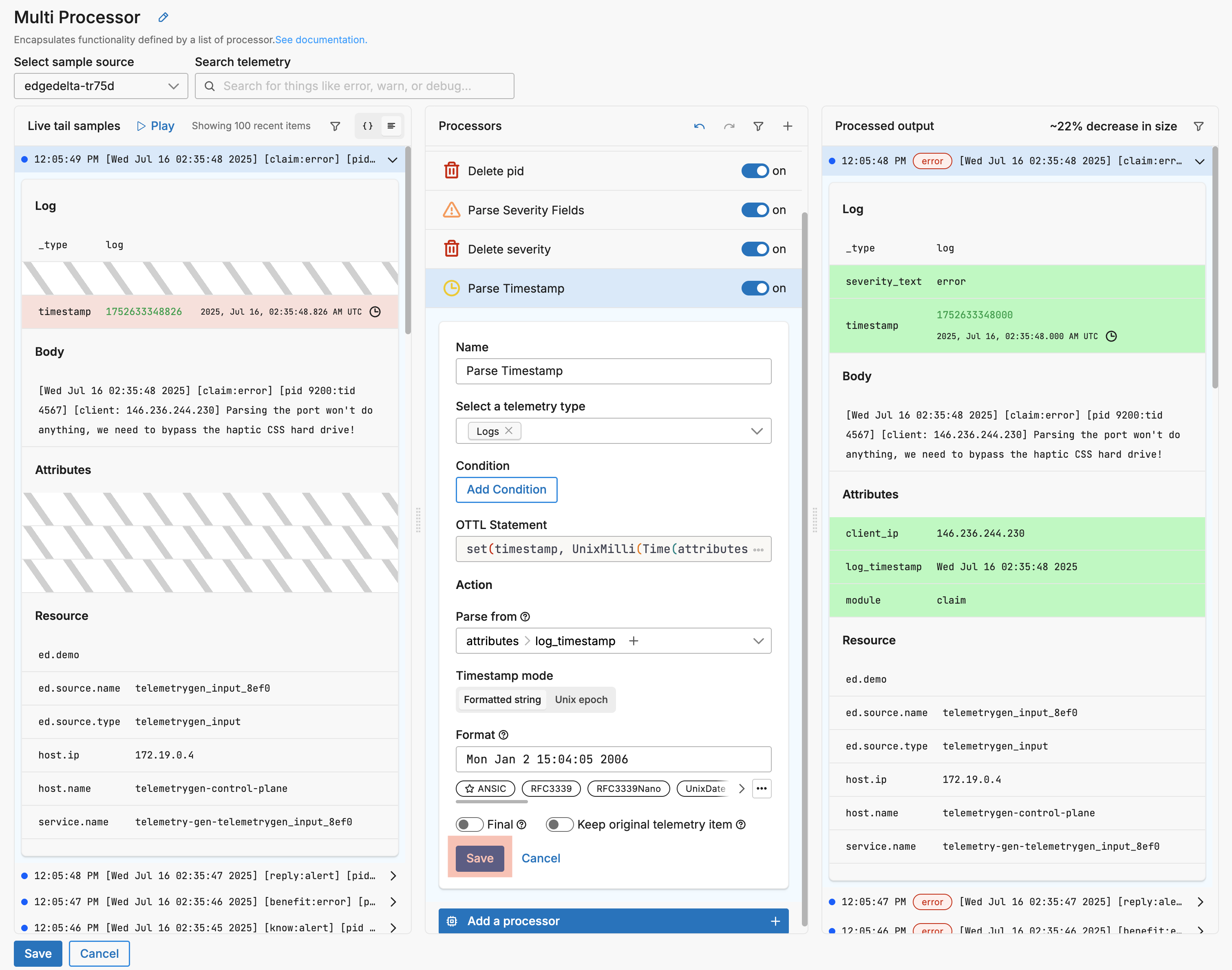This screenshot has width=1232, height=970.
Task: Click the Format field with Mon Jan 2
Action: [x=614, y=759]
